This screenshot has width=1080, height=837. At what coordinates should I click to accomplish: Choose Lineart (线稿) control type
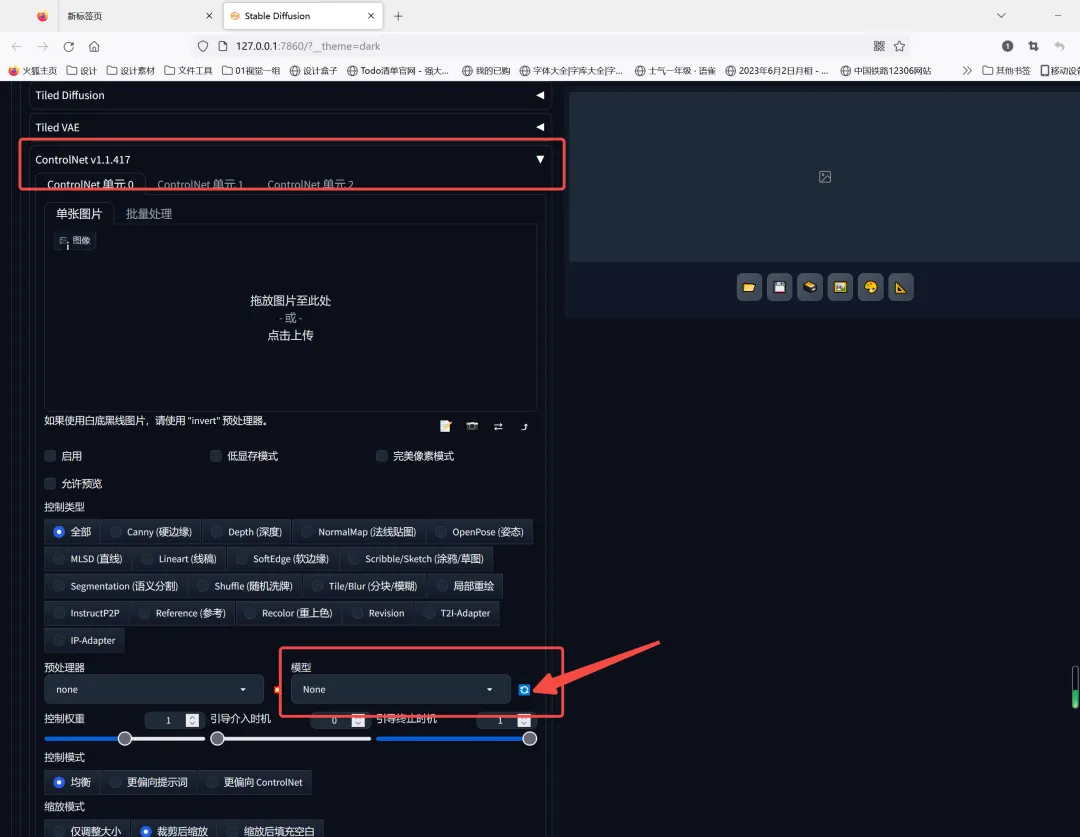[x=178, y=559]
